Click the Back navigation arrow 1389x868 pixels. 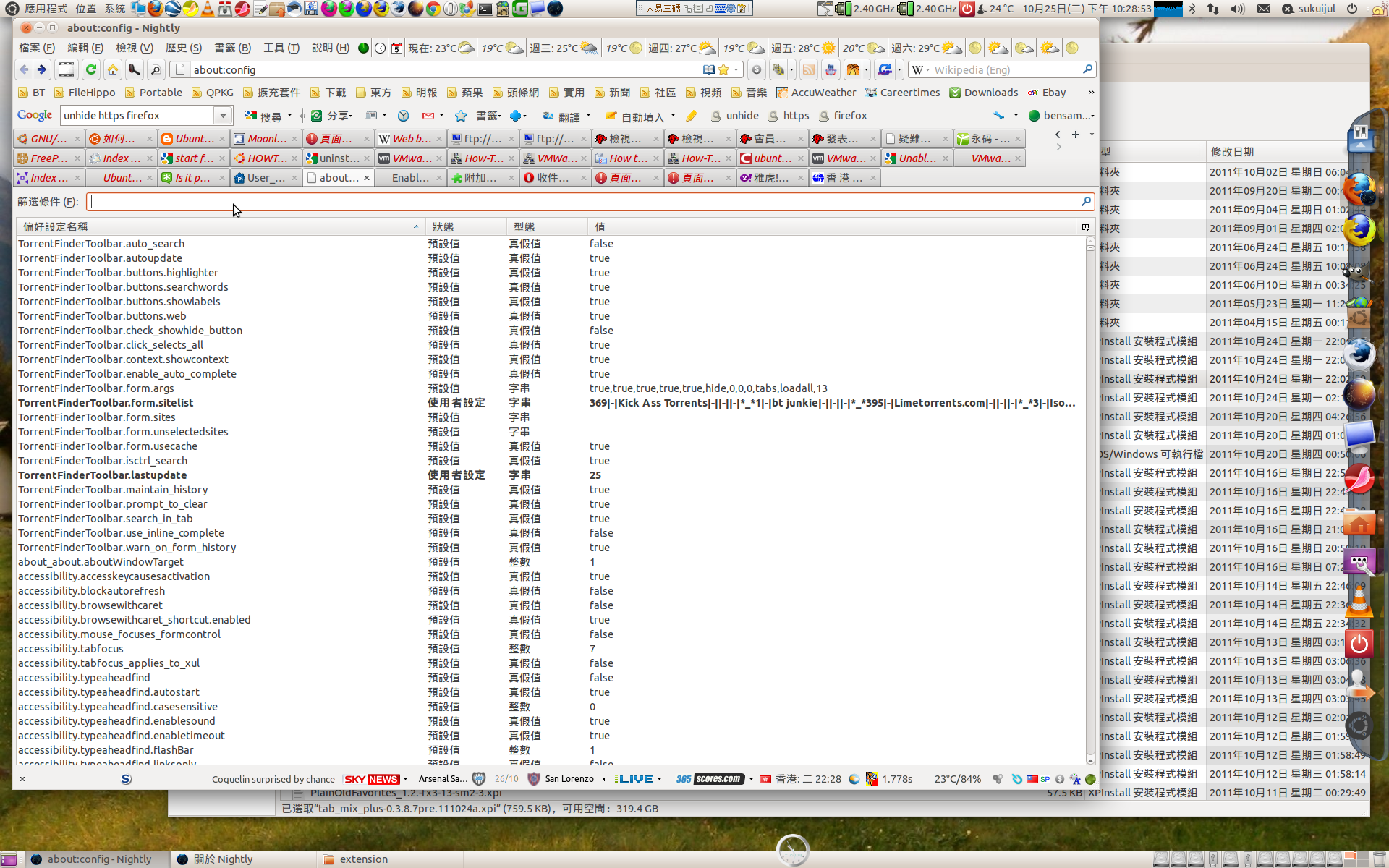24,69
